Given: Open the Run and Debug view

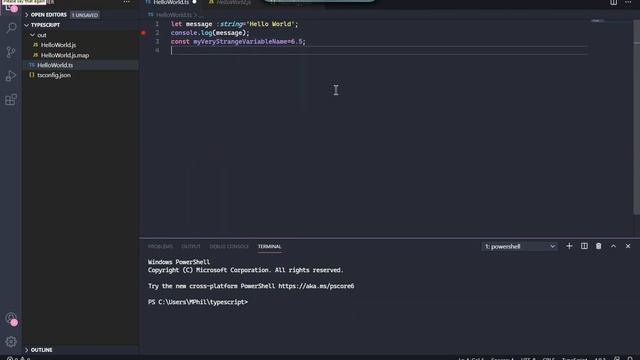Looking at the screenshot, I should [11, 76].
